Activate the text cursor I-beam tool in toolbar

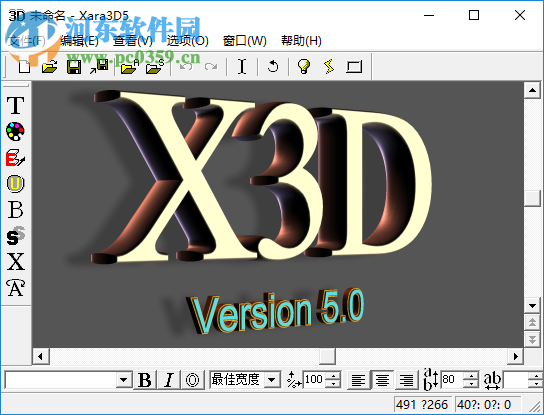tap(242, 66)
